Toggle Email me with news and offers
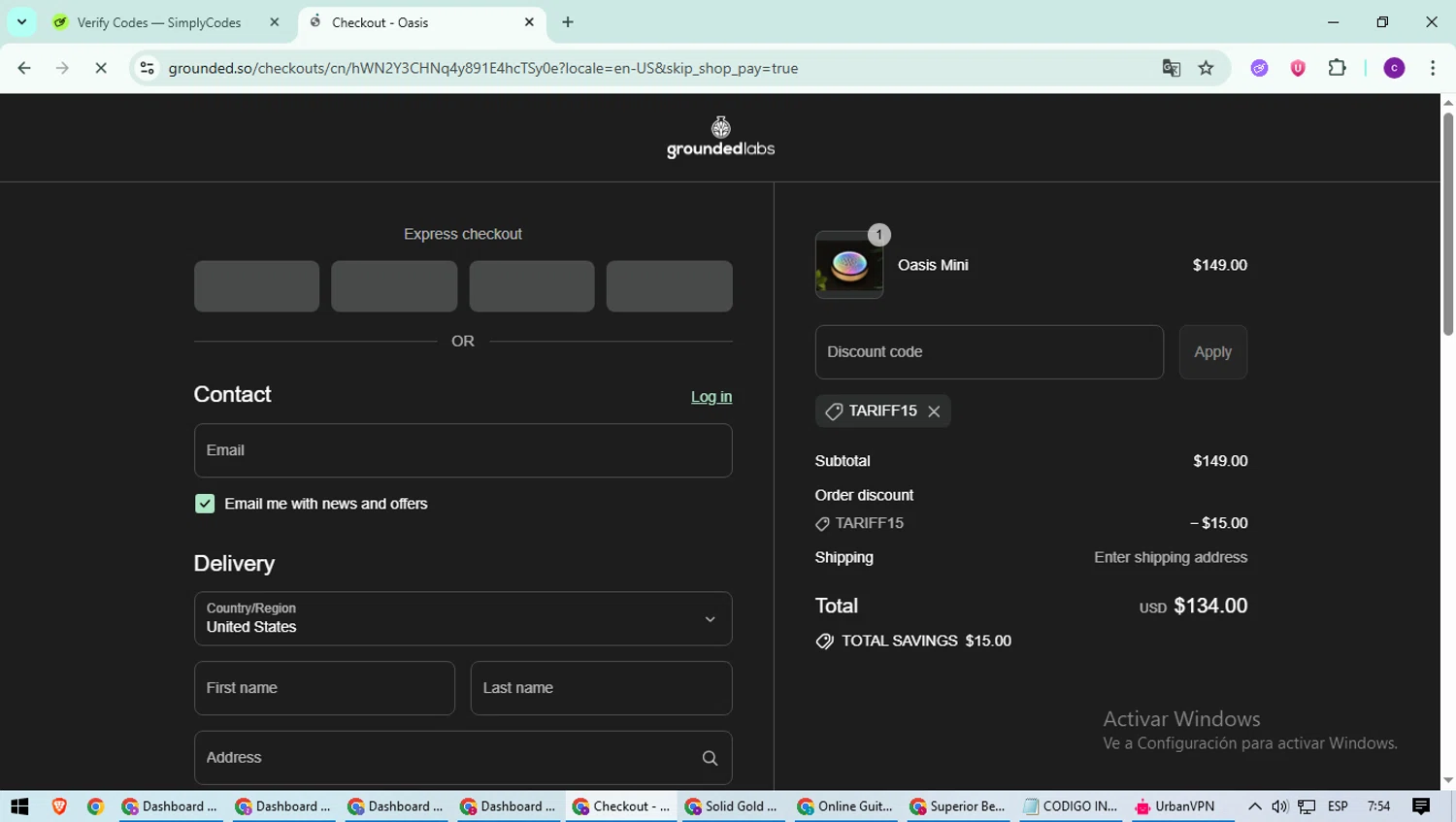This screenshot has width=1456, height=822. point(205,504)
